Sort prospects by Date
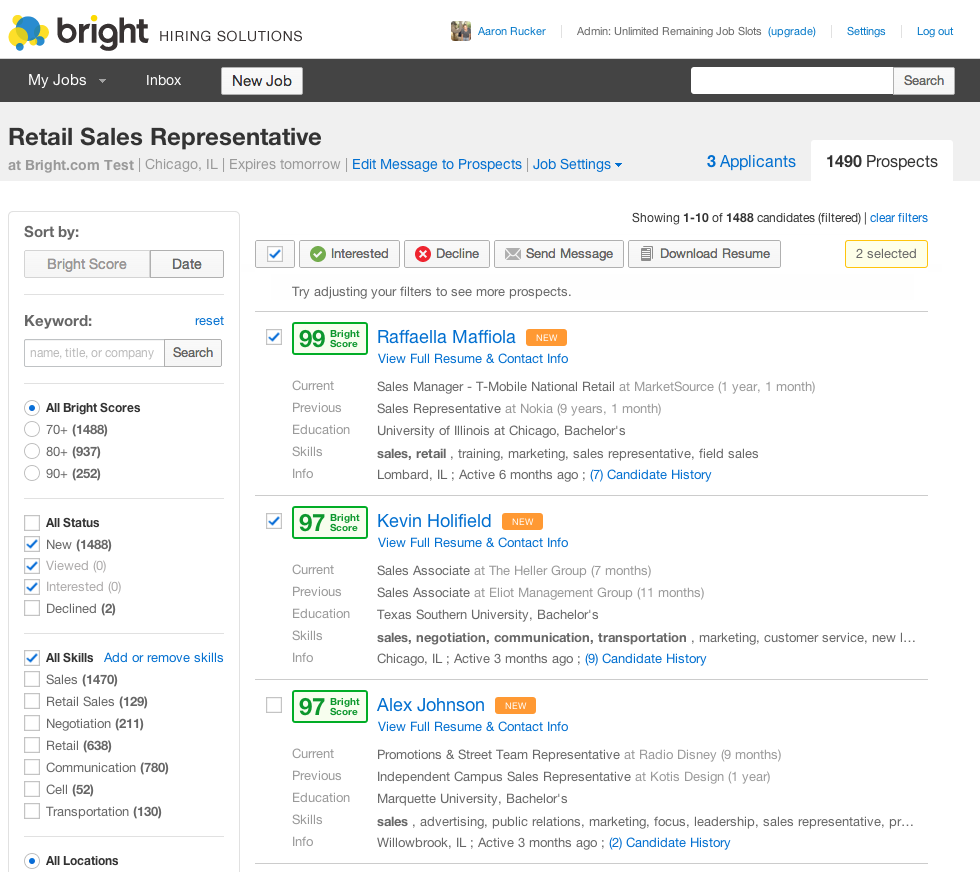This screenshot has height=872, width=980. [187, 264]
